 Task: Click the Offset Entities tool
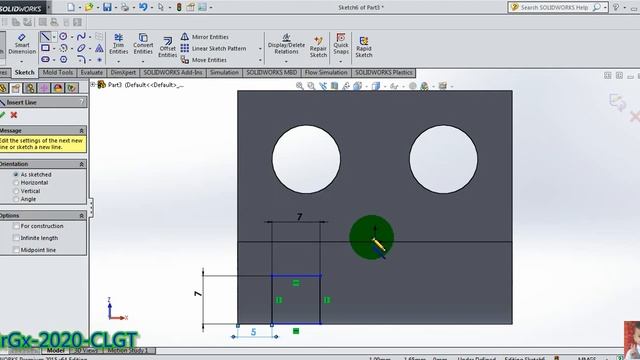point(167,47)
